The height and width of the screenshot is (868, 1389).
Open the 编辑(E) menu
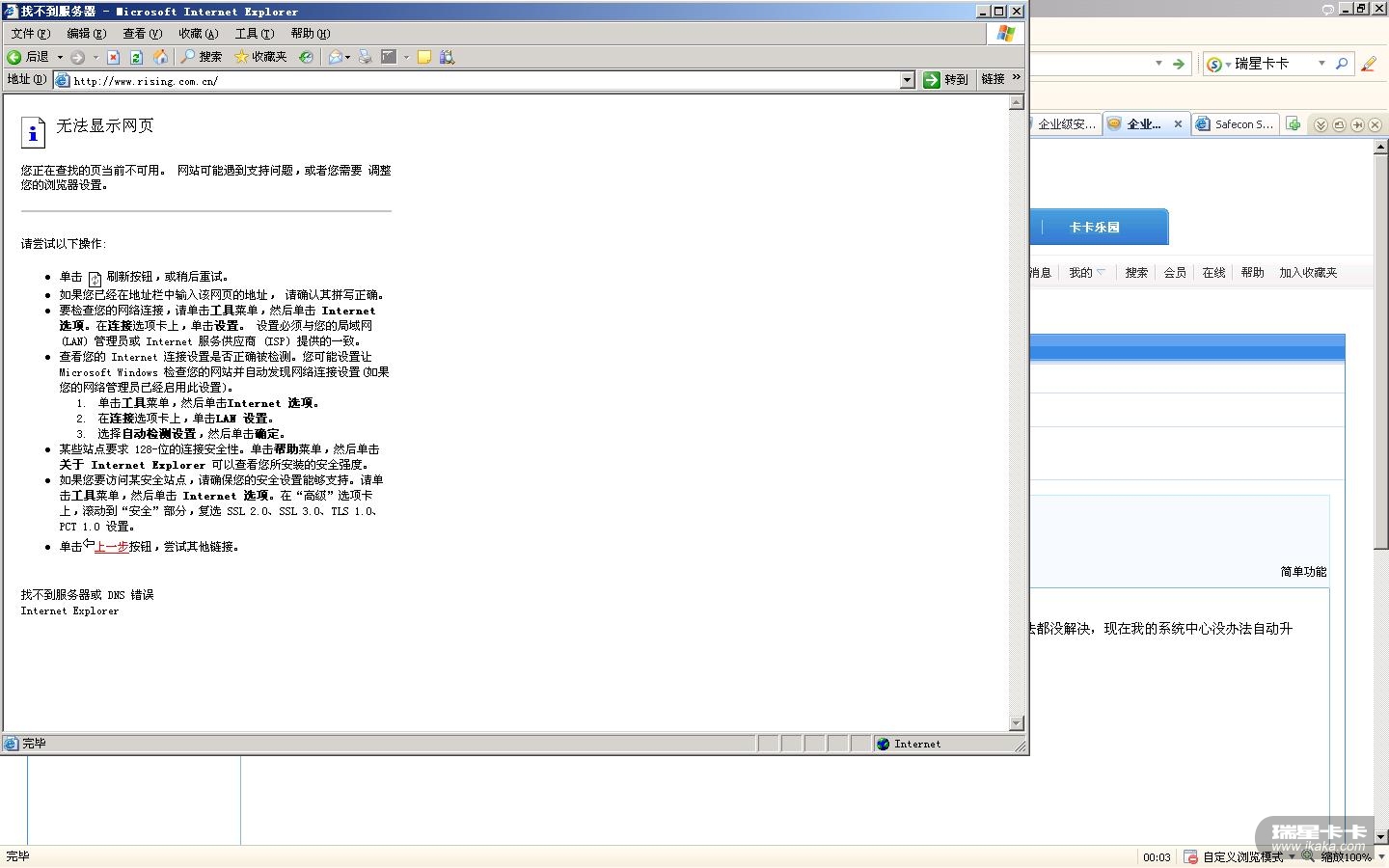pyautogui.click(x=87, y=34)
